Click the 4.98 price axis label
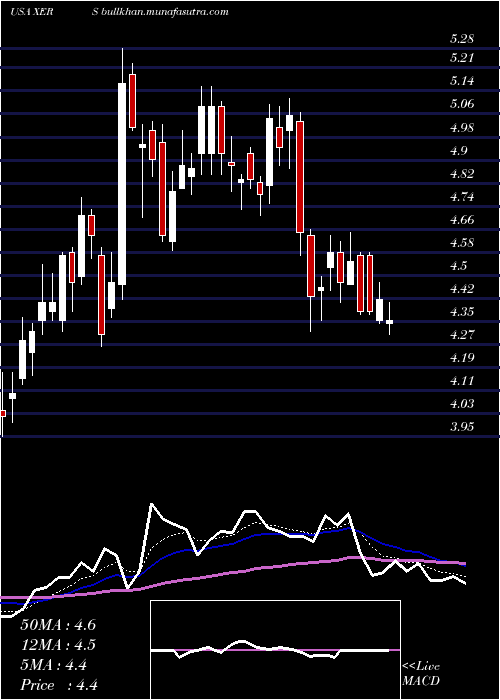Image resolution: width=500 pixels, height=700 pixels. click(462, 127)
